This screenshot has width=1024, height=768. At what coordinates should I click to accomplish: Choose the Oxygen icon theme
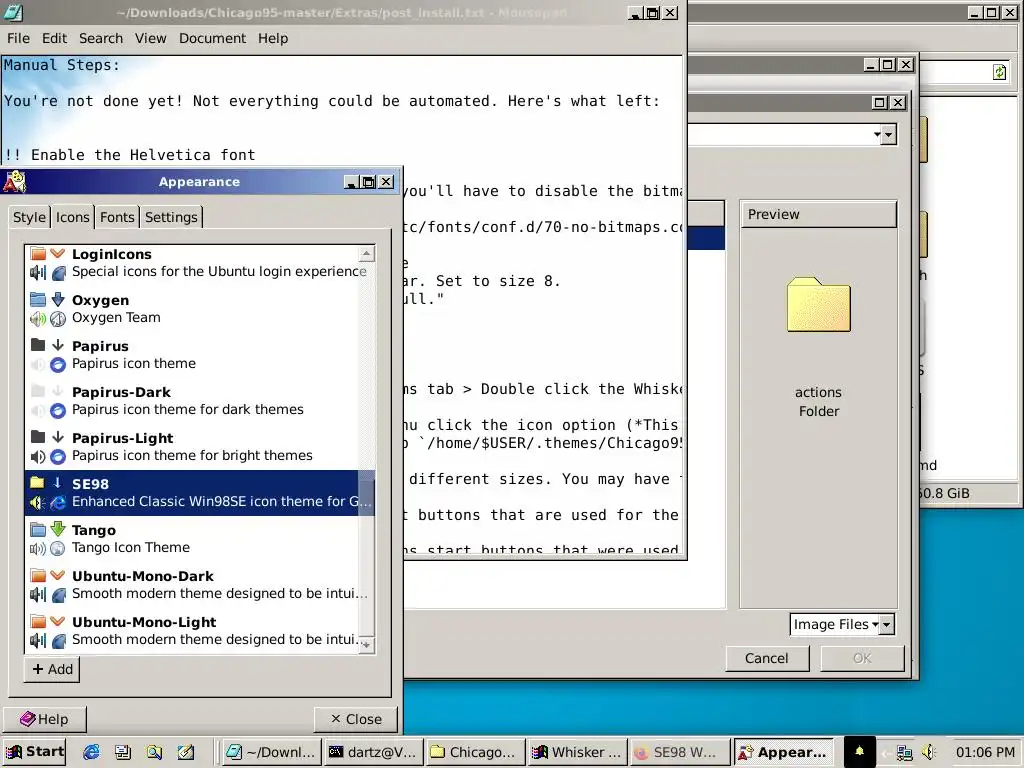coord(199,309)
